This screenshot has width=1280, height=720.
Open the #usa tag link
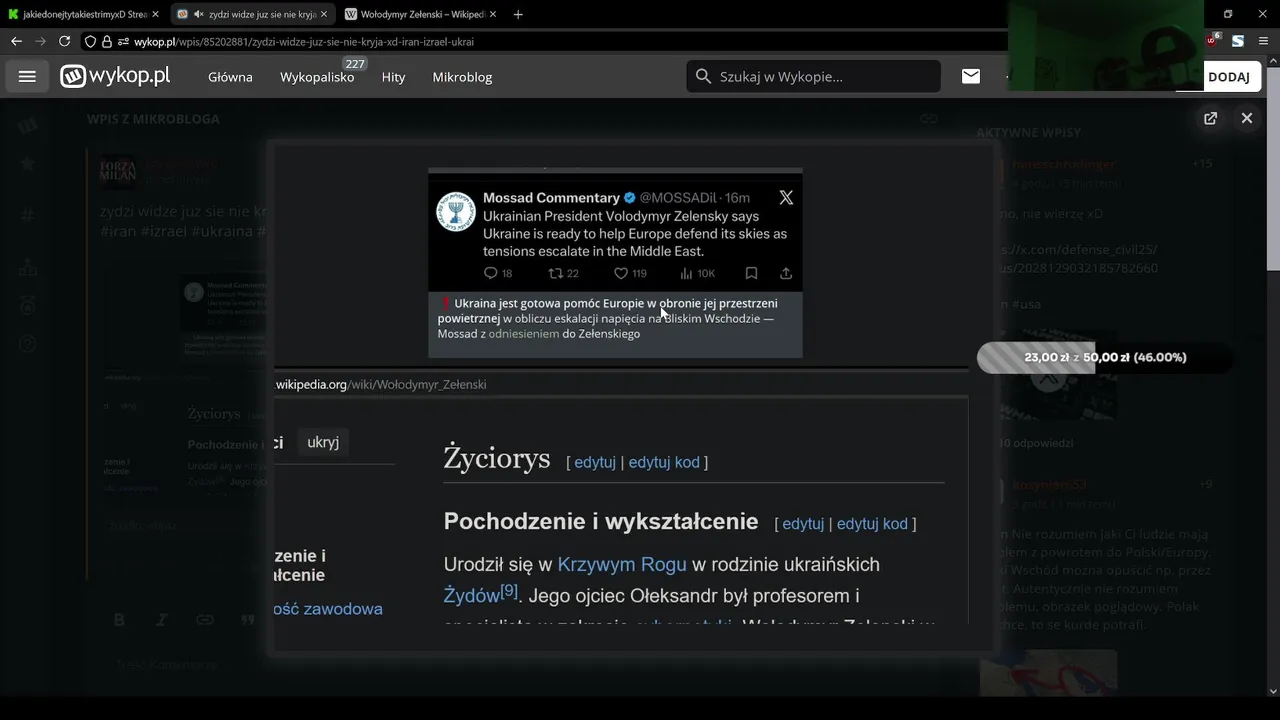tap(1027, 304)
